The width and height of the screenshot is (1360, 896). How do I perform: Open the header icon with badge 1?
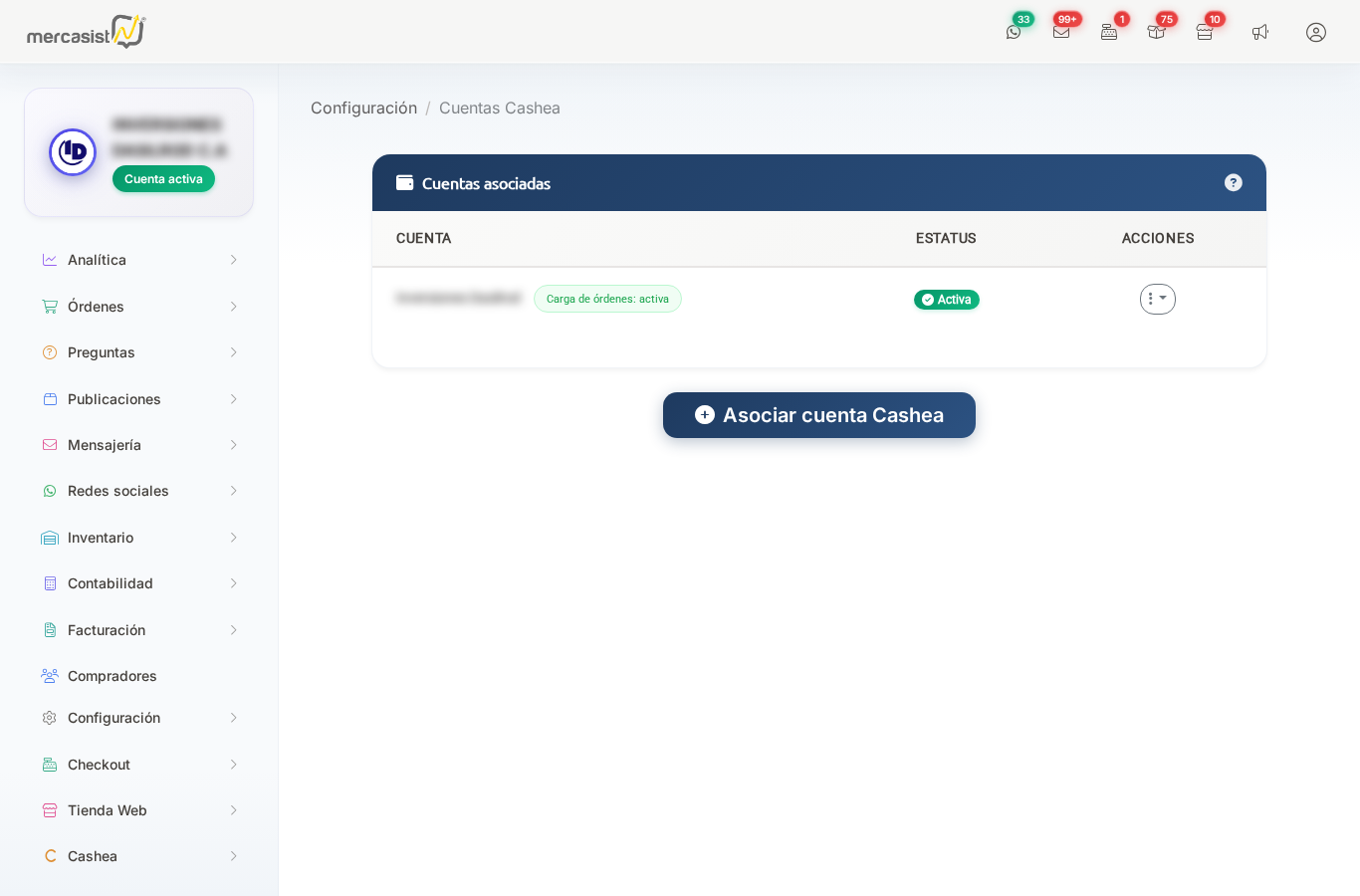point(1109,32)
